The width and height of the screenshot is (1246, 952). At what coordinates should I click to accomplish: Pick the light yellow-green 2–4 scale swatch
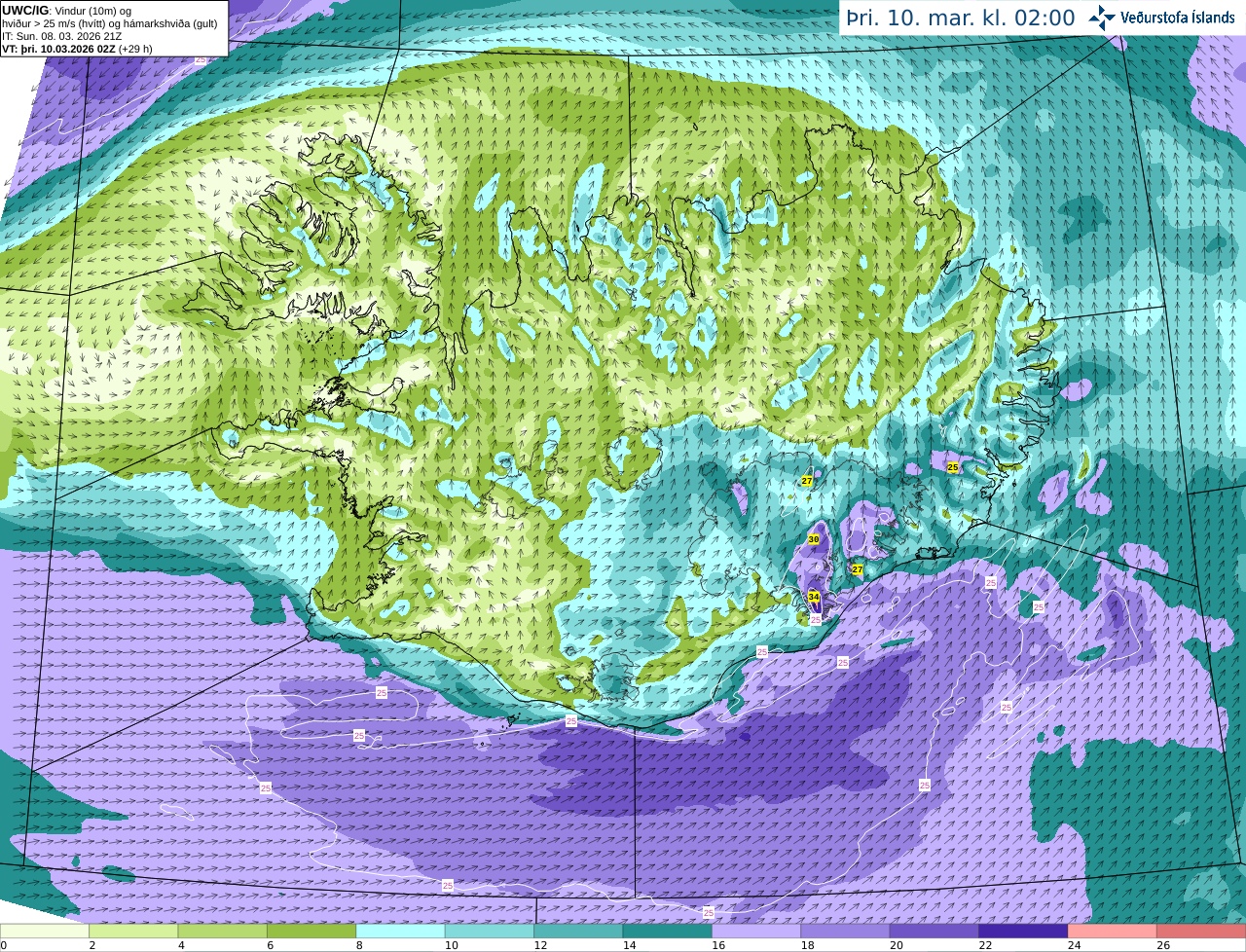(133, 931)
